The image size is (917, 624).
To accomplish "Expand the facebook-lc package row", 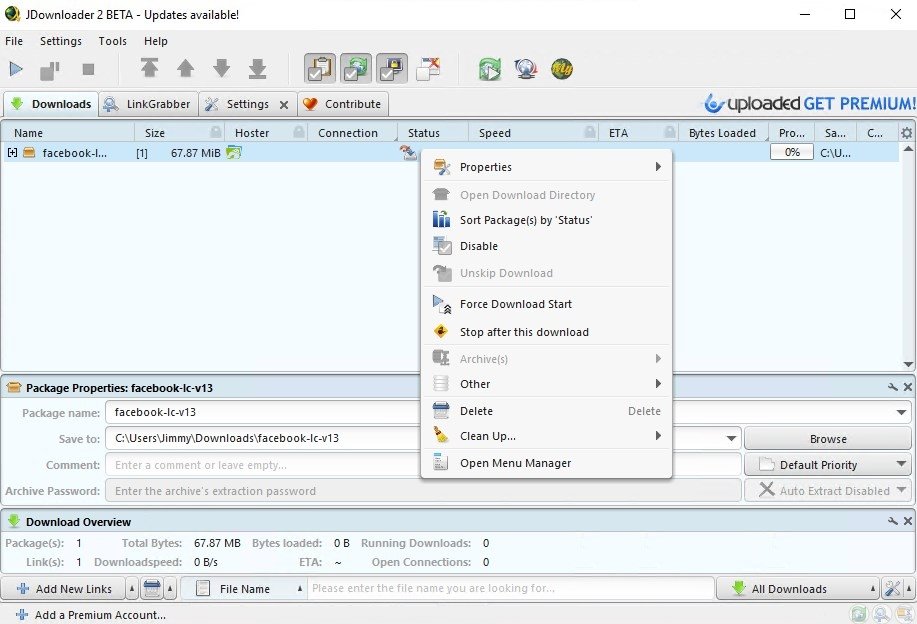I will 12,153.
